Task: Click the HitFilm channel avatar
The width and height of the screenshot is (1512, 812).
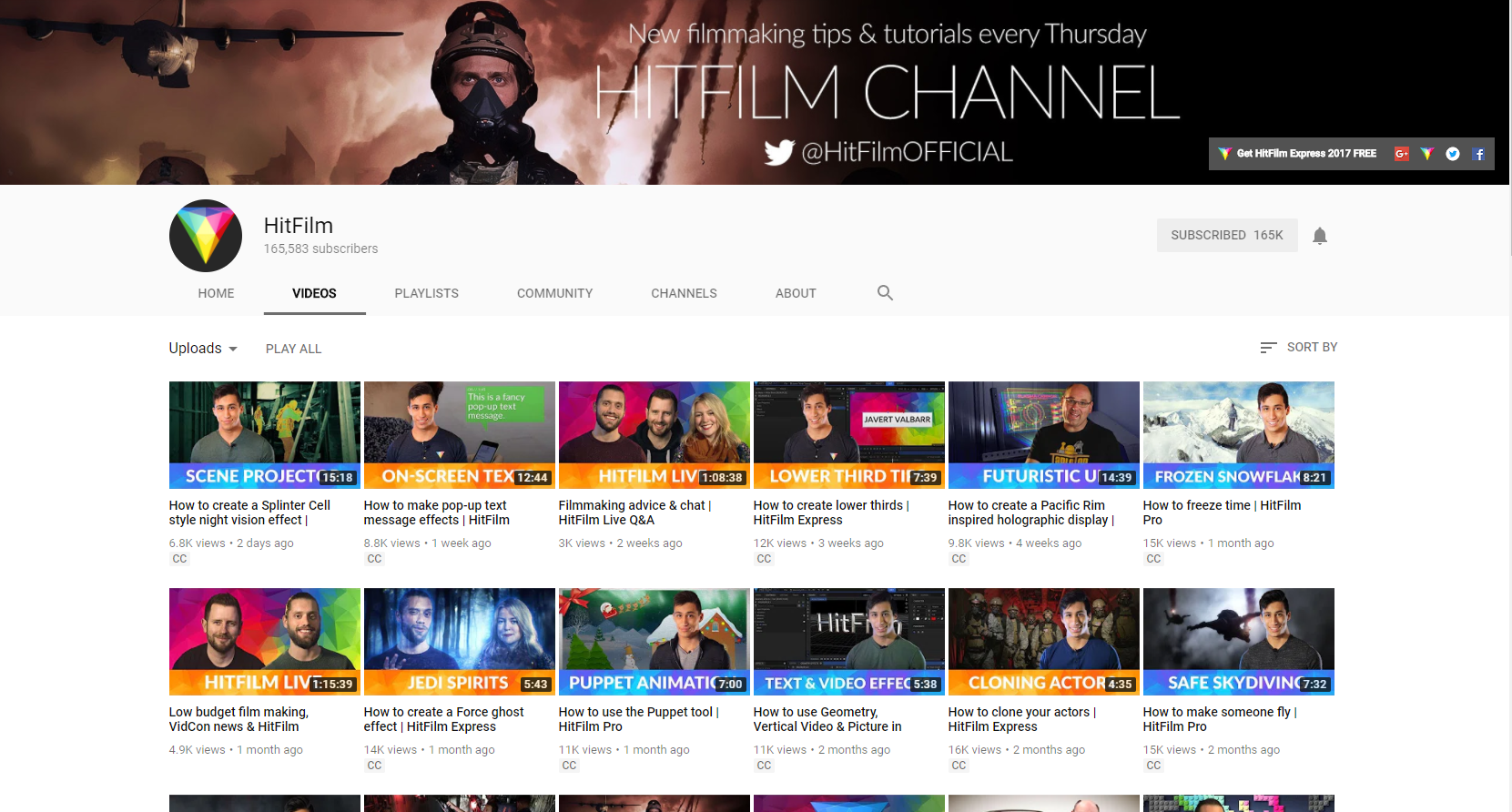Action: 206,236
